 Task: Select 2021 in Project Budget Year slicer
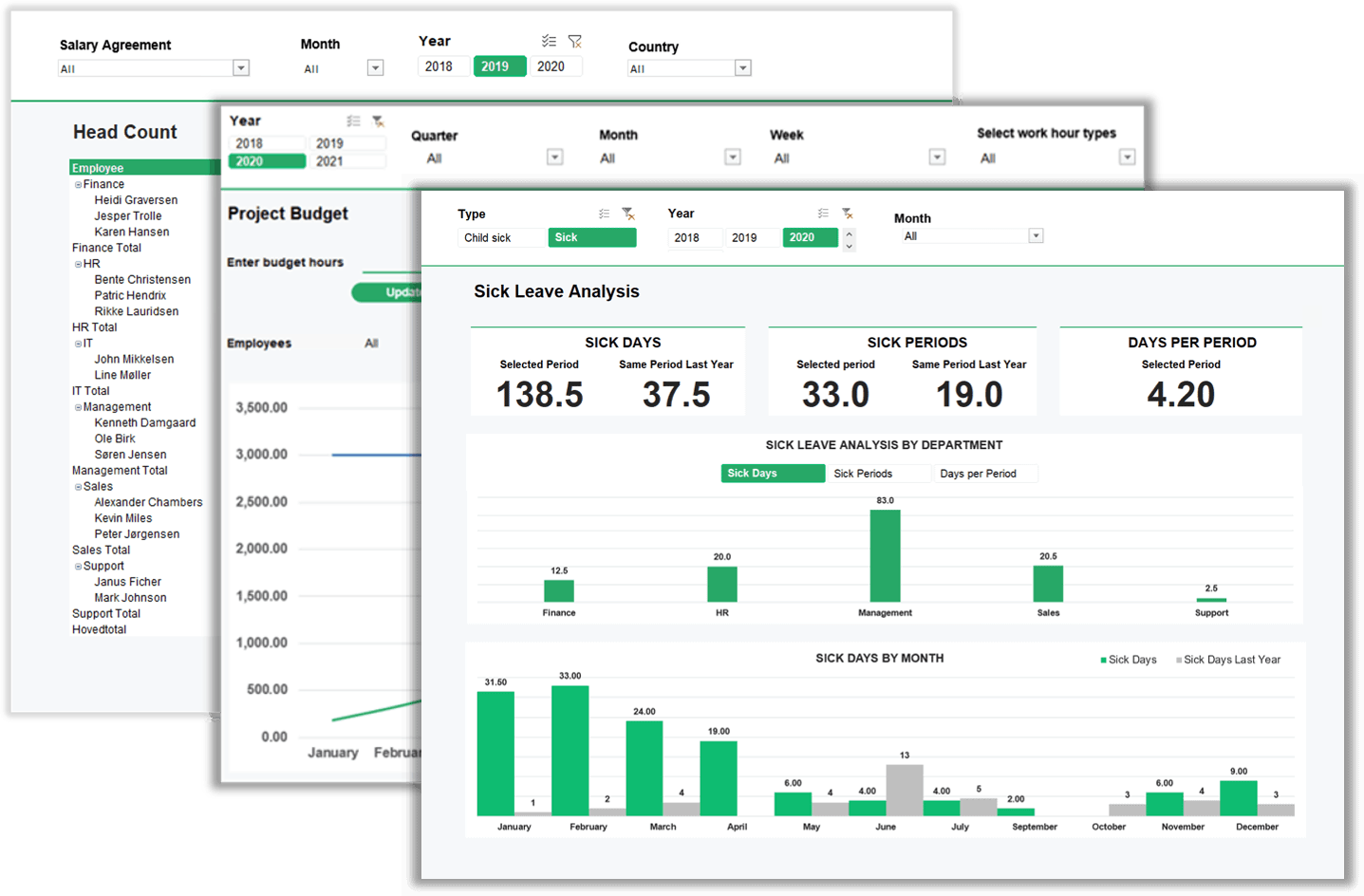pos(347,161)
